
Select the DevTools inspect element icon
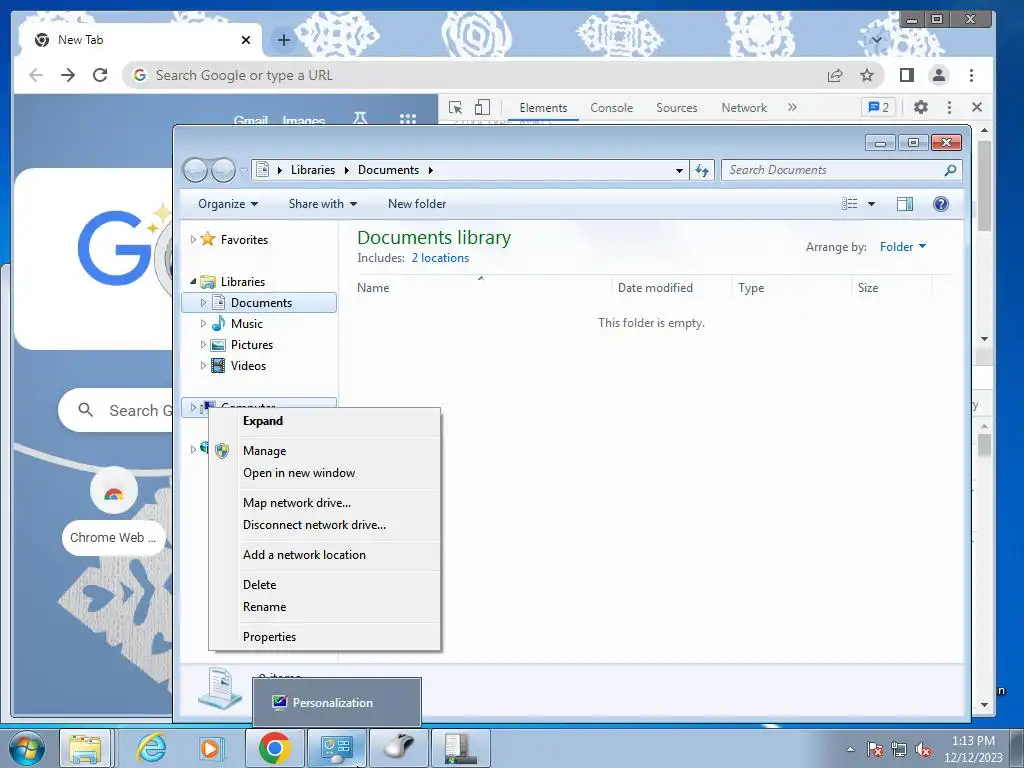[455, 107]
